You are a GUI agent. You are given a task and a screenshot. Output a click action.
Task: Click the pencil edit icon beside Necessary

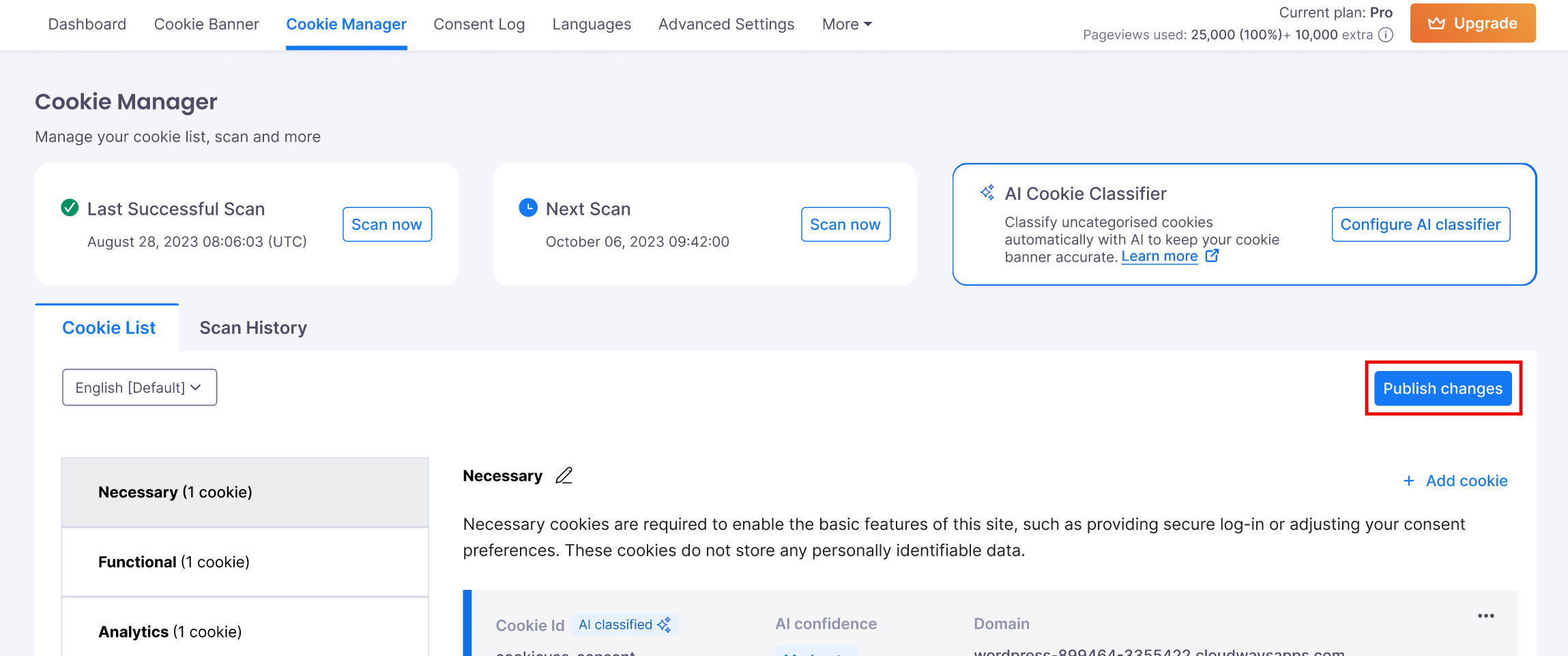tap(564, 475)
